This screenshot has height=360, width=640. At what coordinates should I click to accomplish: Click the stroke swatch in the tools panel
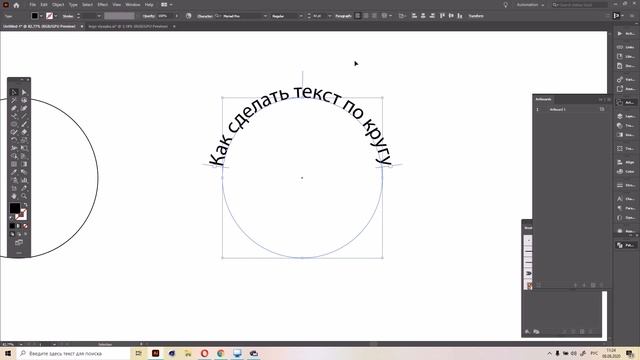tap(22, 215)
